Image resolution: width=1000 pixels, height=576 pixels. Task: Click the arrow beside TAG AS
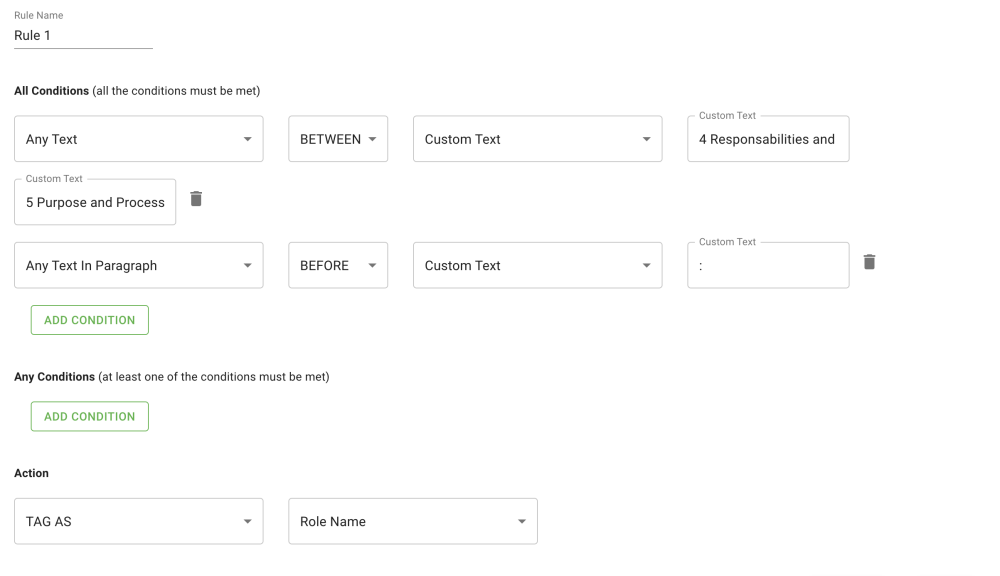tap(247, 521)
